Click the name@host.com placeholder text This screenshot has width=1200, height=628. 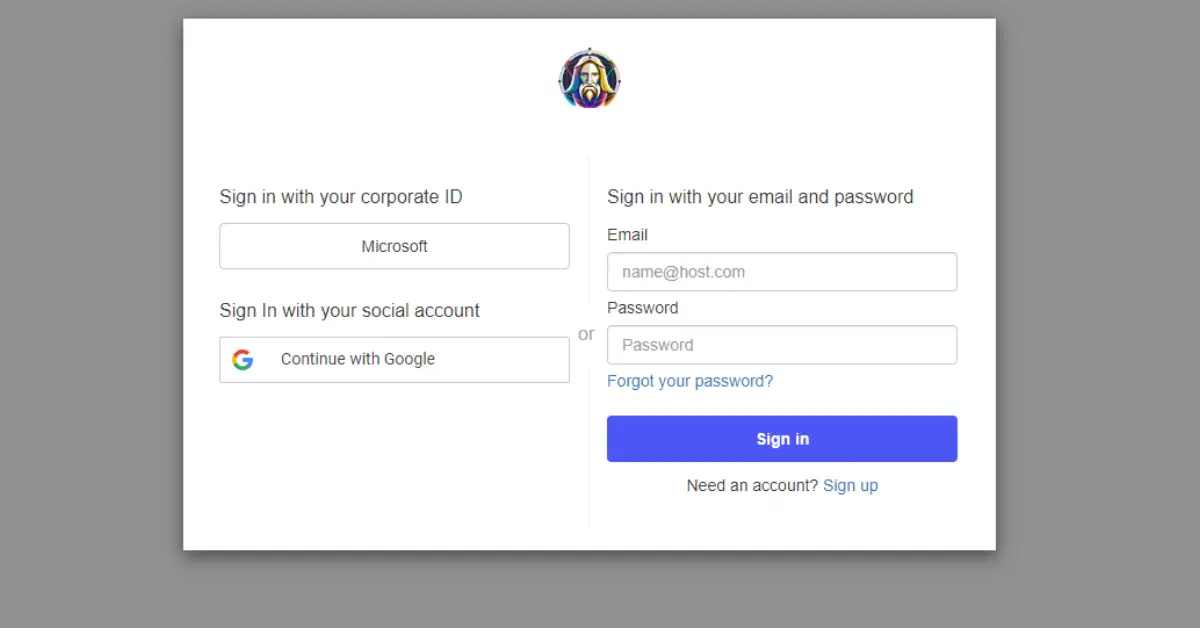pyautogui.click(x=683, y=272)
